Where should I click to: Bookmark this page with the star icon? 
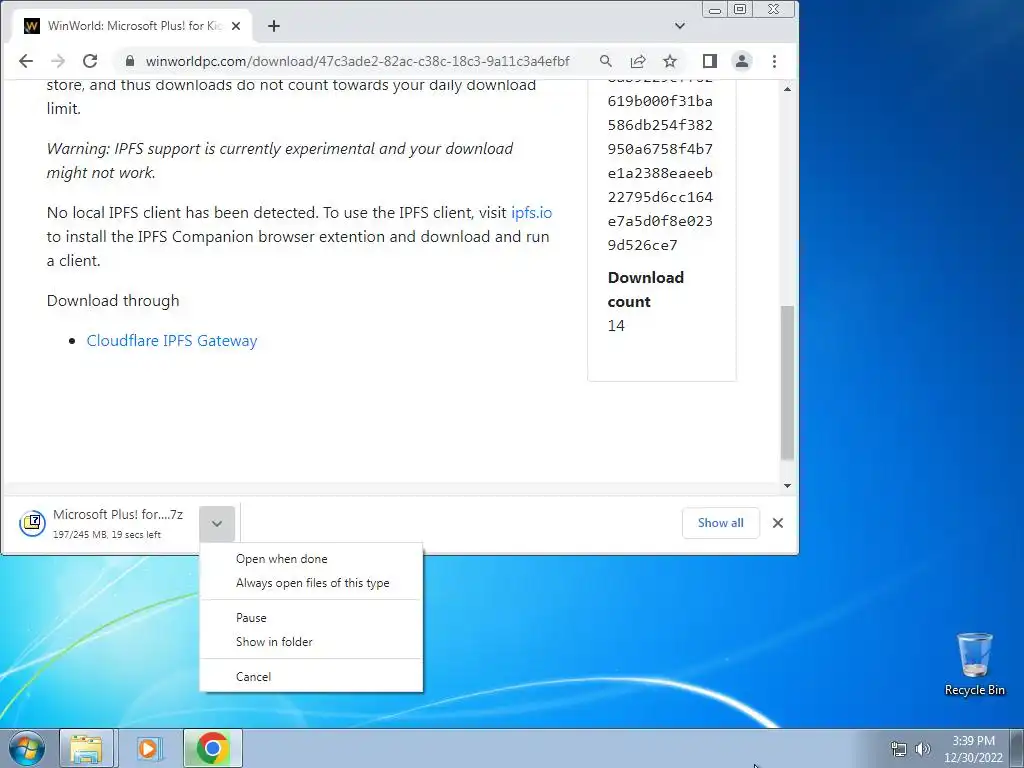[x=670, y=61]
